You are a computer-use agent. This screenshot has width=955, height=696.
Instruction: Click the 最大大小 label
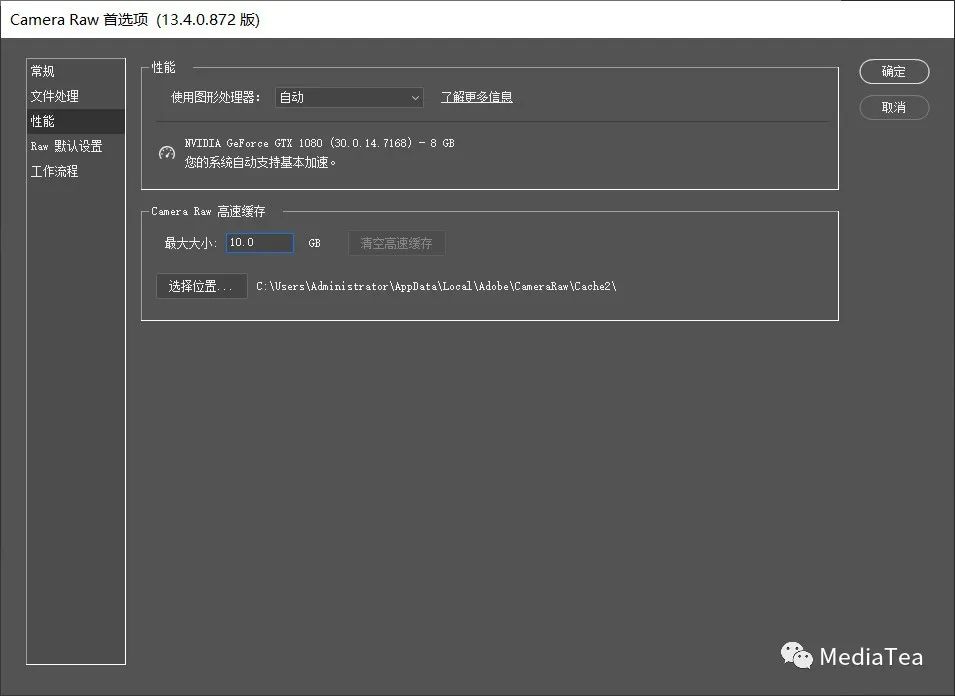tap(191, 243)
